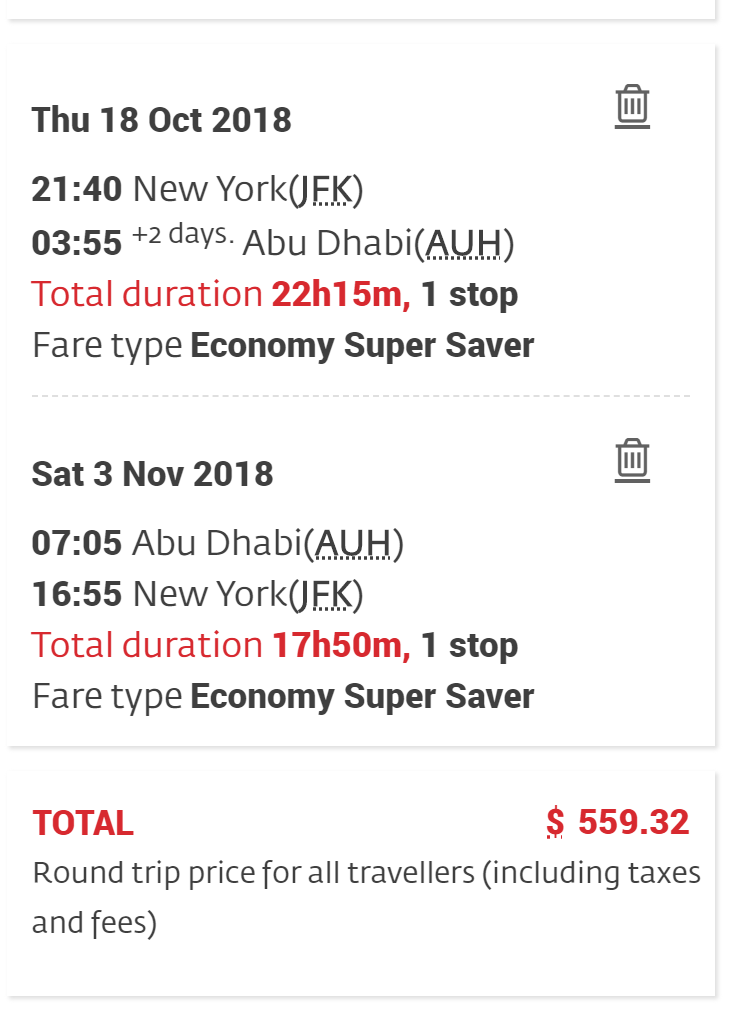730x1009 pixels.
Task: Click the 1 stop label on the outbound flight
Action: click(470, 295)
